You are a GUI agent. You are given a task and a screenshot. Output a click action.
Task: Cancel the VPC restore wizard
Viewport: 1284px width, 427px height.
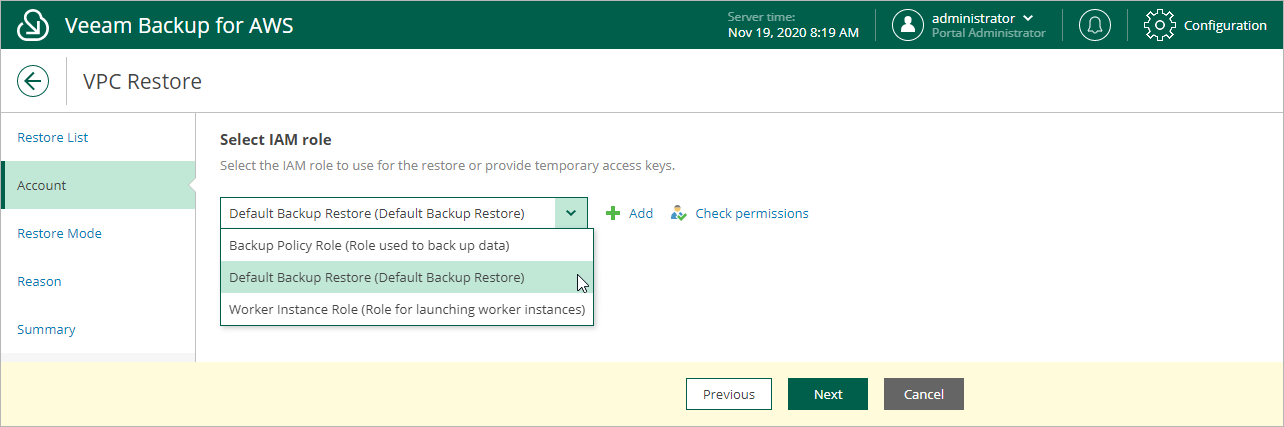(x=924, y=394)
